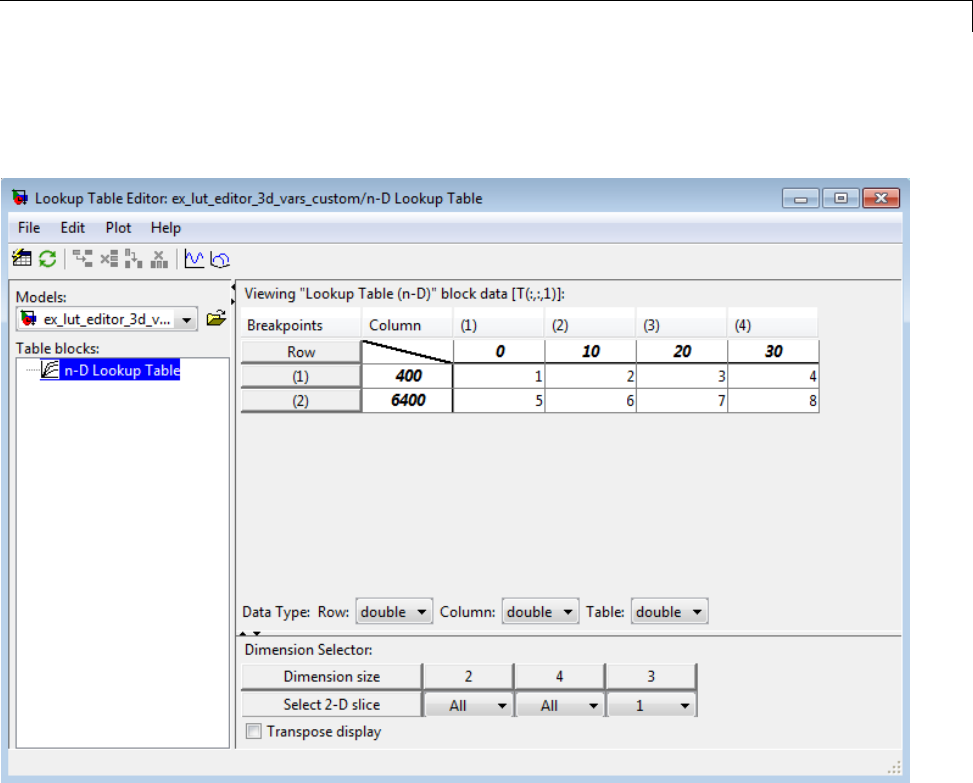The width and height of the screenshot is (973, 783).
Task: Click the dimension size cell showing 3
Action: (651, 676)
